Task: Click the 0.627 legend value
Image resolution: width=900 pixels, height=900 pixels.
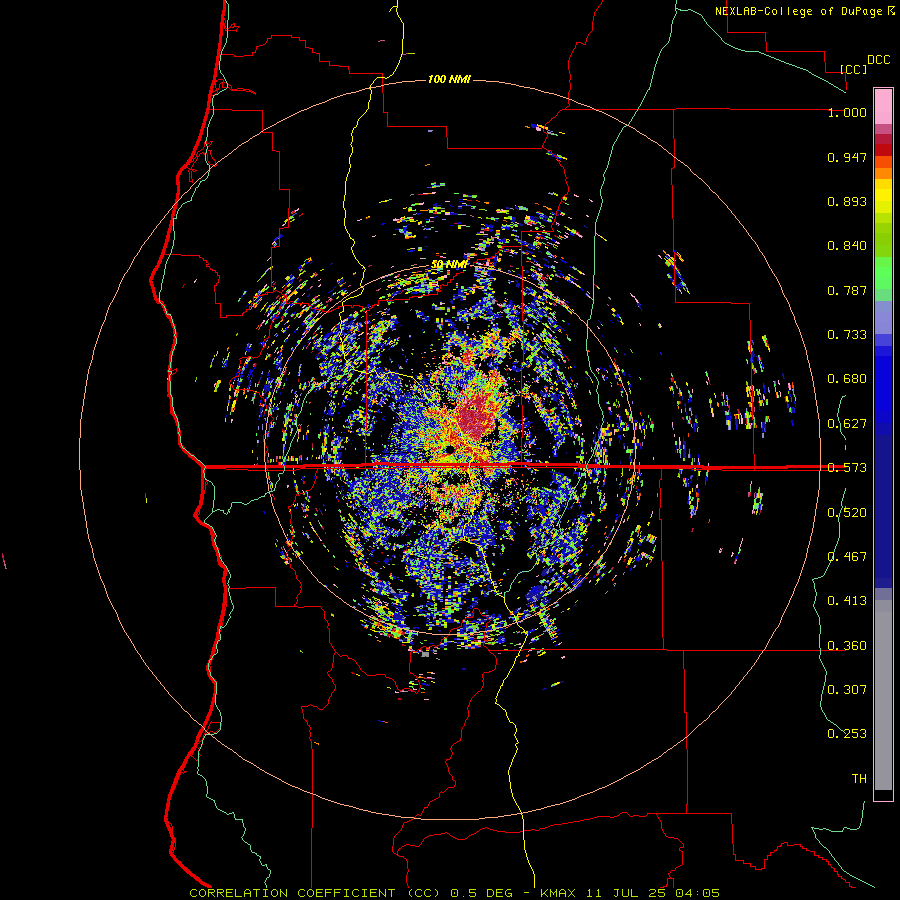Action: coord(847,424)
